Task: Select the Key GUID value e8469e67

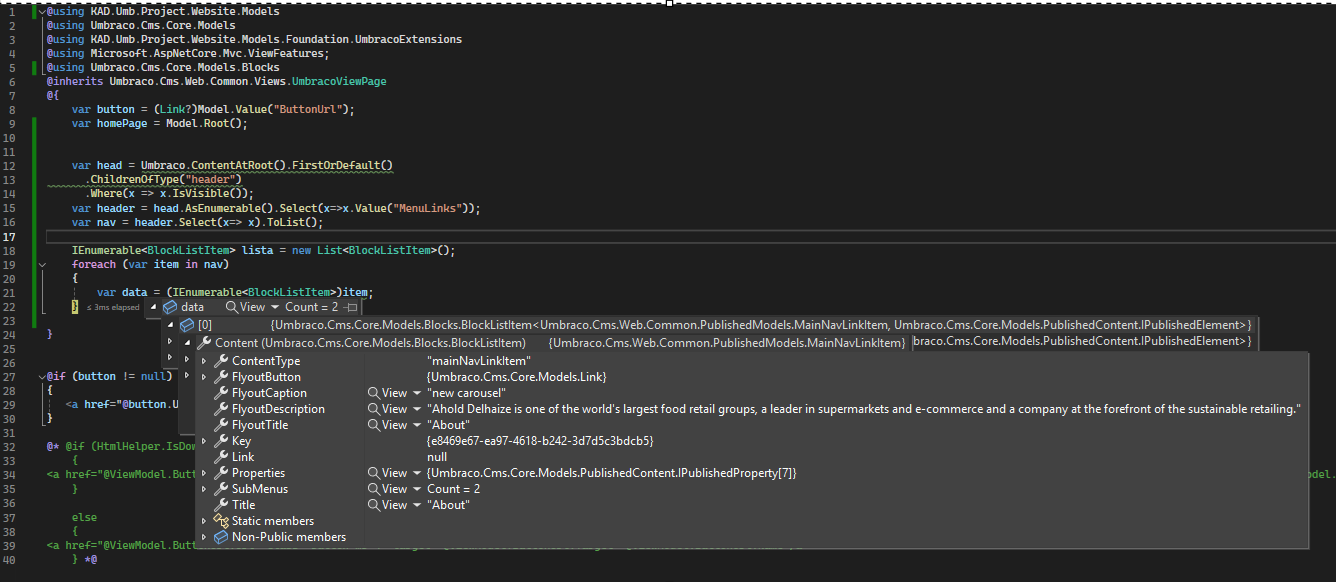Action: [x=540, y=441]
